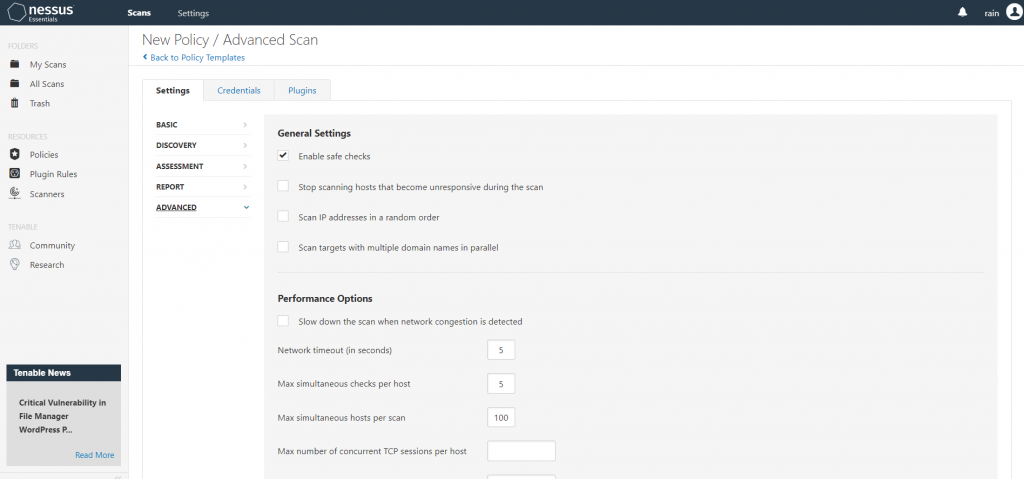Viewport: 1024px width, 479px height.
Task: Go Back to Policy Templates
Action: click(x=194, y=58)
